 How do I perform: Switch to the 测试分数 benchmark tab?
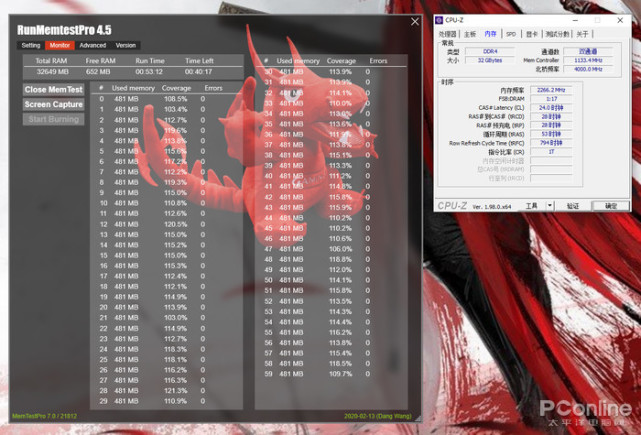557,34
